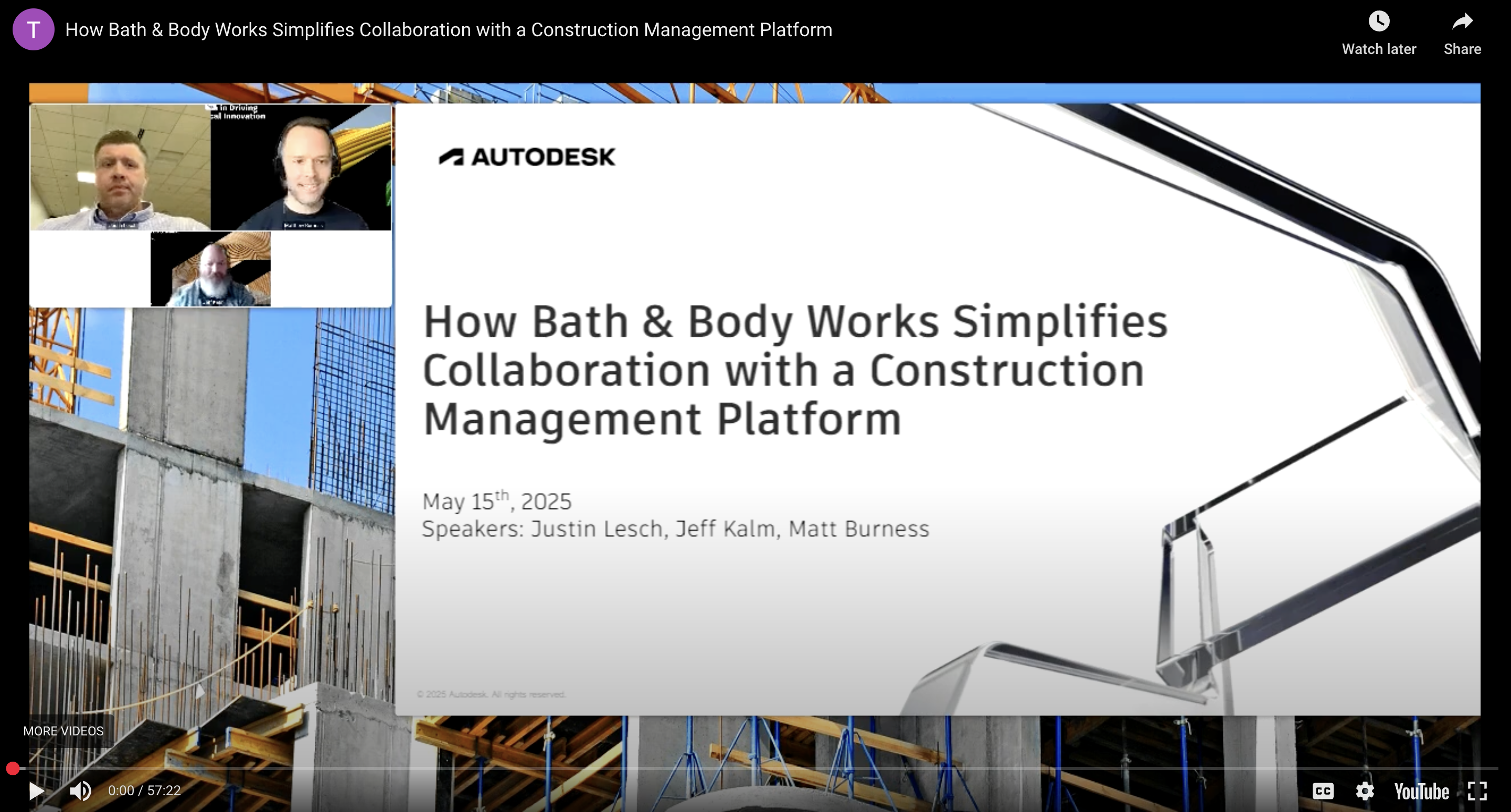Open the player settings gear
This screenshot has width=1511, height=812.
1365,791
